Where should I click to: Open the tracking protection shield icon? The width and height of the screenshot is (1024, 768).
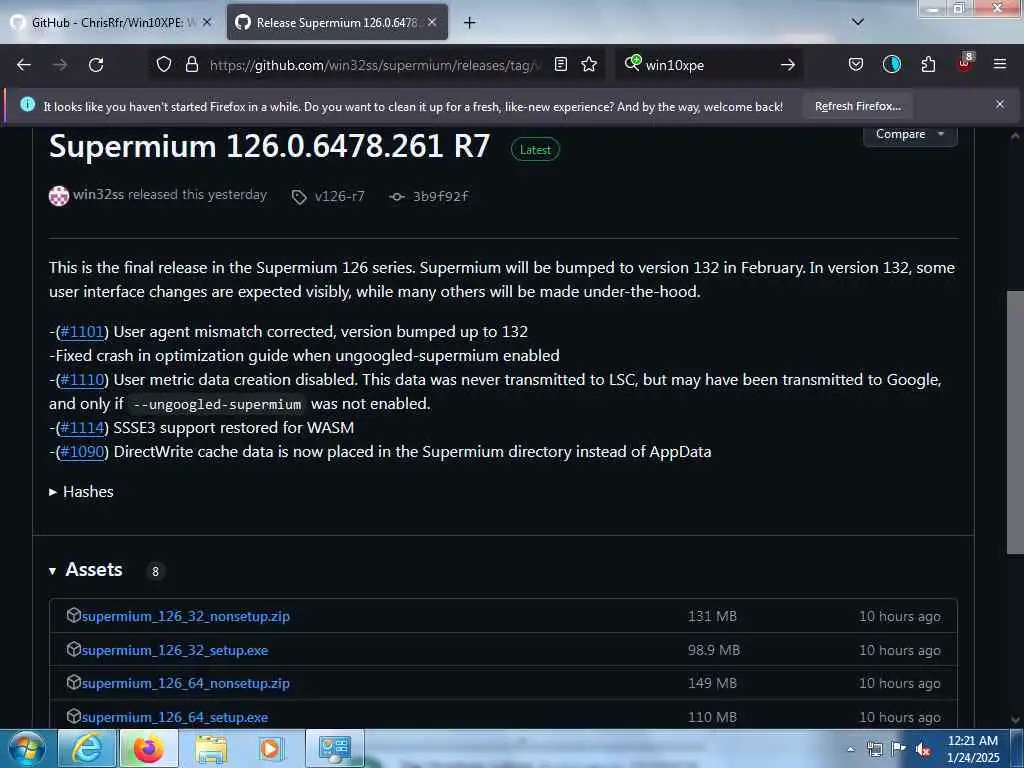point(164,65)
